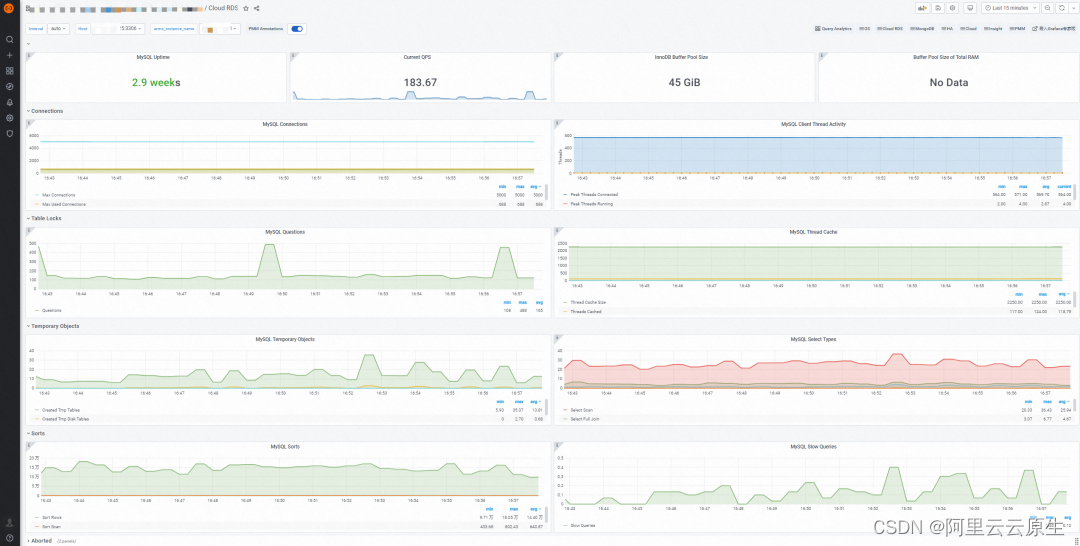1080x546 pixels.
Task: Open the MongoDB dashboards menu
Action: [x=922, y=29]
